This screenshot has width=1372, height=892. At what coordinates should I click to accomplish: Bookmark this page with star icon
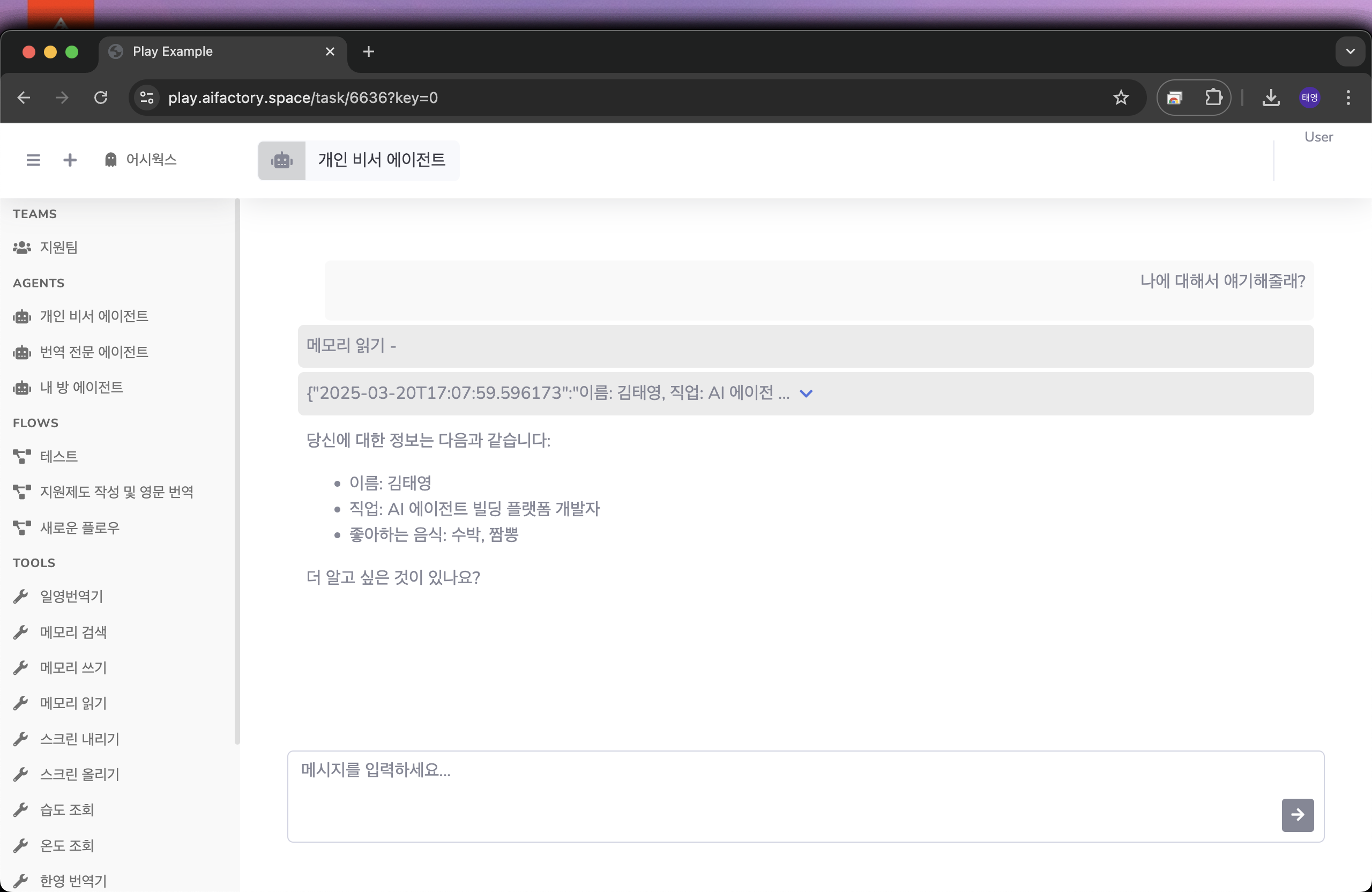(x=1121, y=98)
